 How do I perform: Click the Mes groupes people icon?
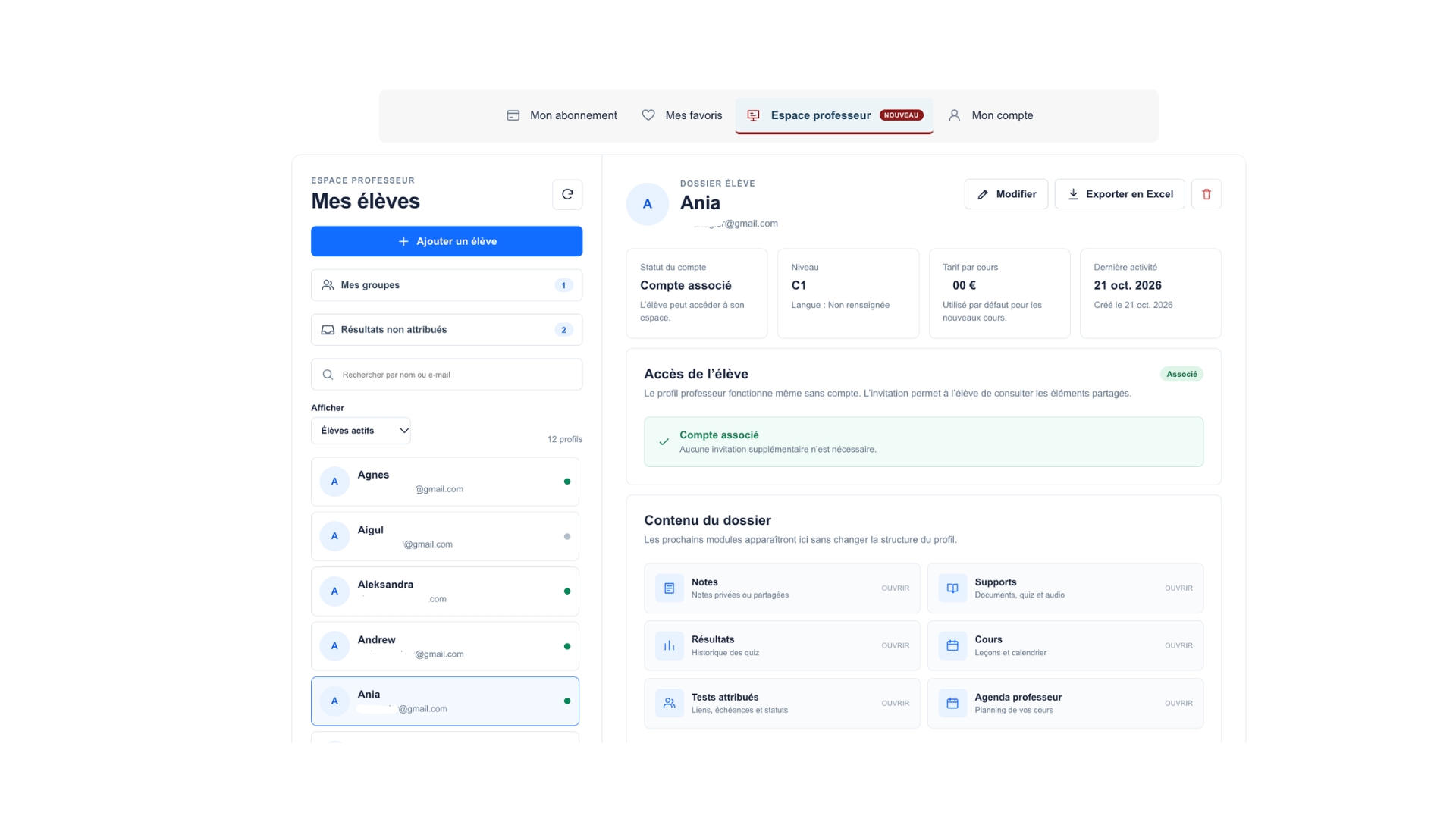(328, 285)
